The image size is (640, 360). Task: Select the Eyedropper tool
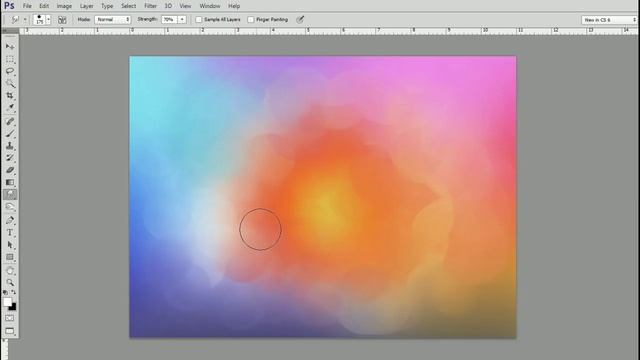(10, 107)
